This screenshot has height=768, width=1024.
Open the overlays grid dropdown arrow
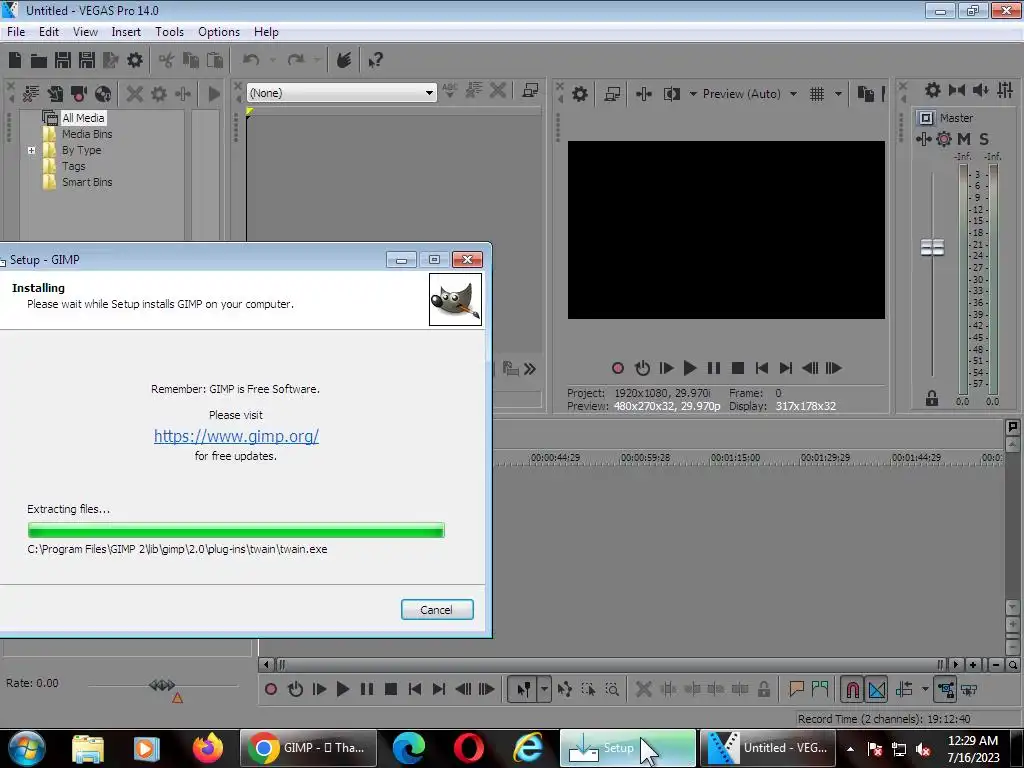838,94
